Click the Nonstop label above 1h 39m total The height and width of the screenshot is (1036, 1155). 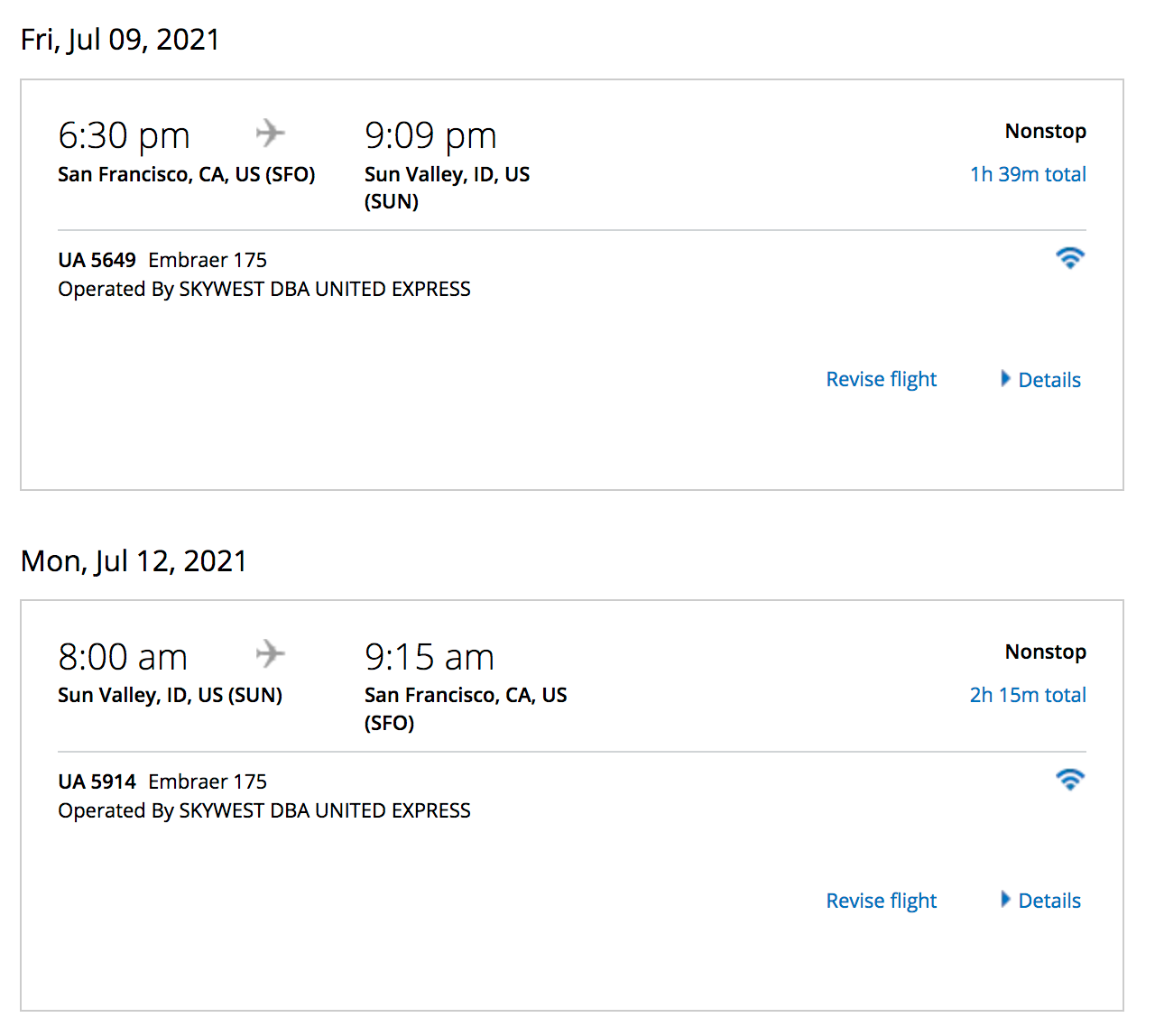pyautogui.click(x=1045, y=131)
